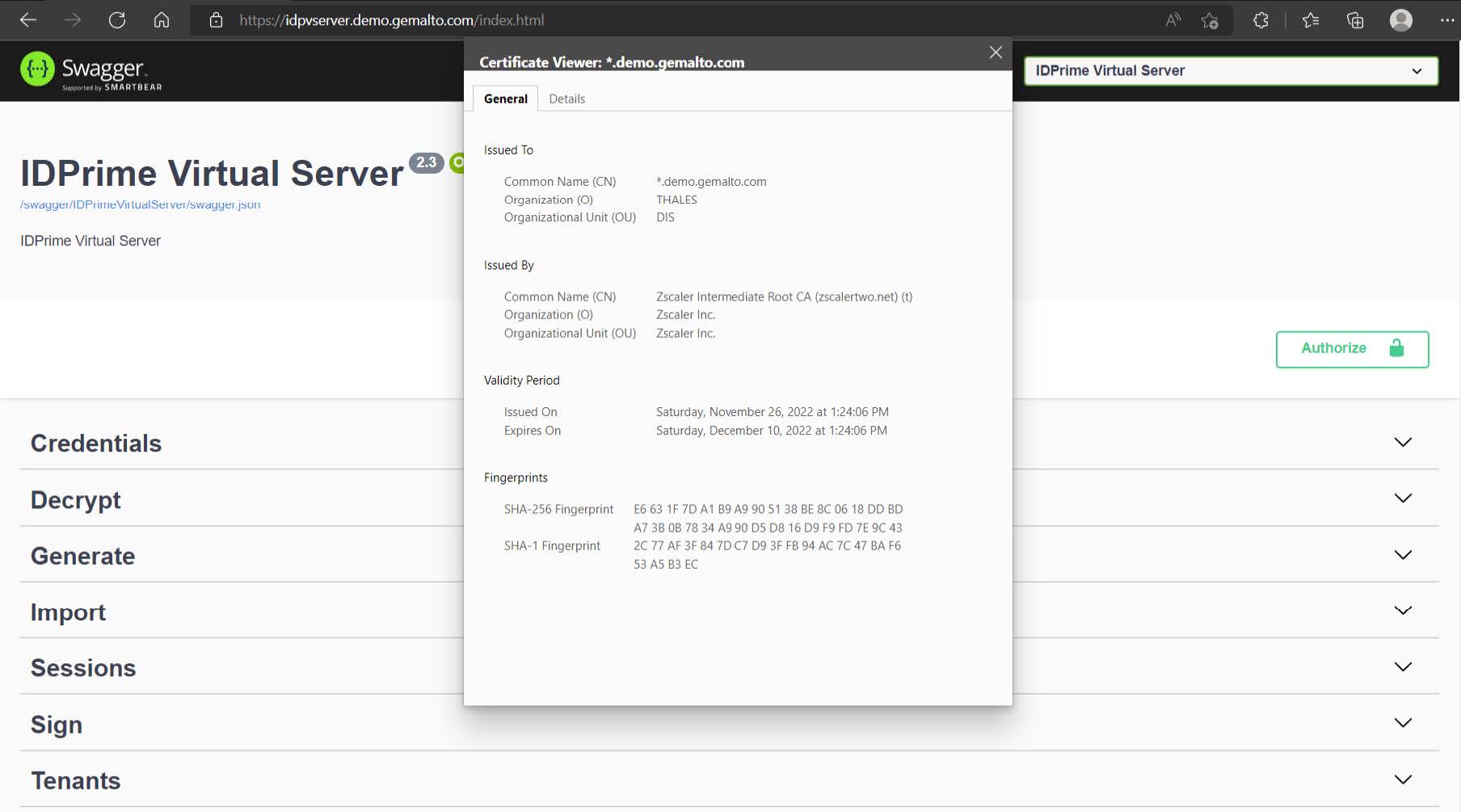Select the DIS organizational unit value
This screenshot has height=812, width=1461.
(665, 217)
